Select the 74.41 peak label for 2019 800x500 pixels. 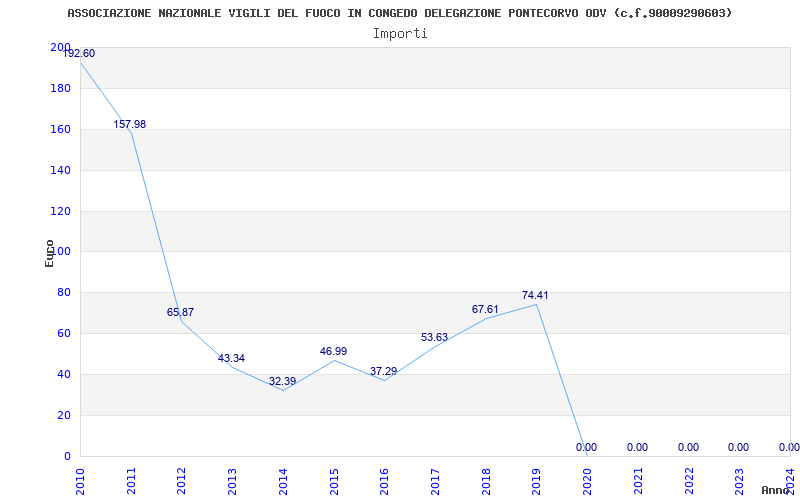tap(535, 295)
